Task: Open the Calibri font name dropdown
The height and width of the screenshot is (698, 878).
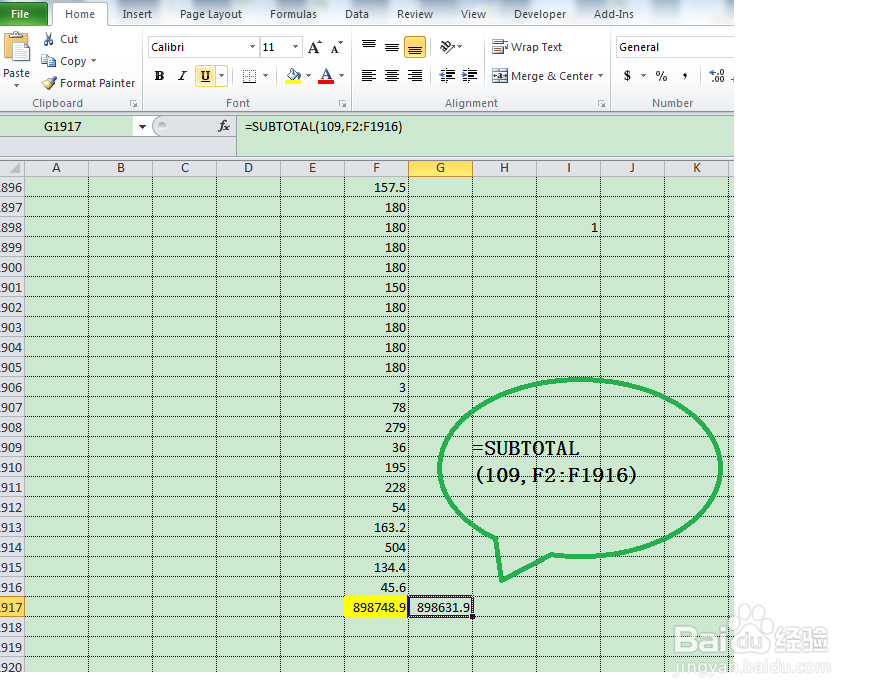Action: (253, 47)
